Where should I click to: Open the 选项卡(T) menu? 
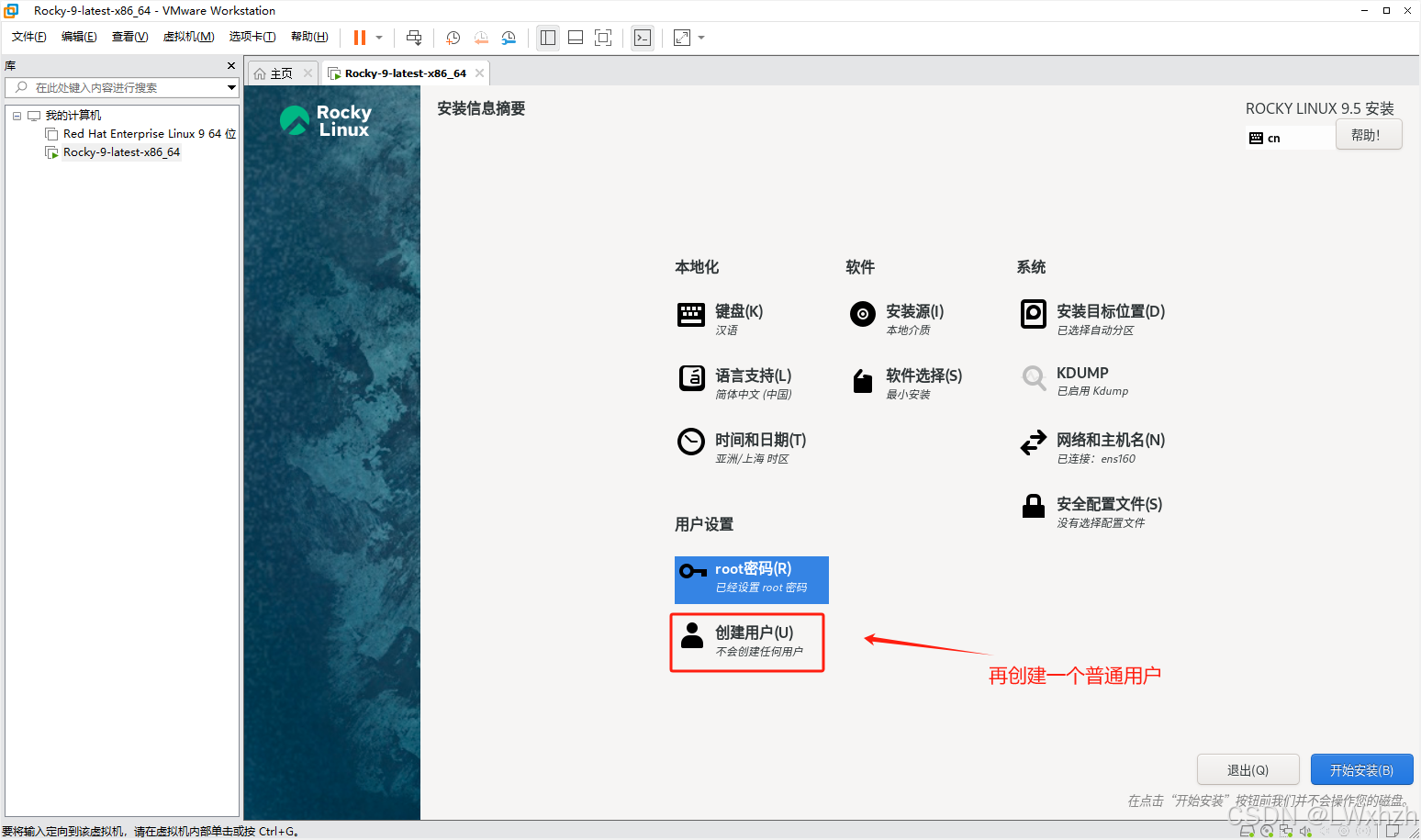coord(252,37)
